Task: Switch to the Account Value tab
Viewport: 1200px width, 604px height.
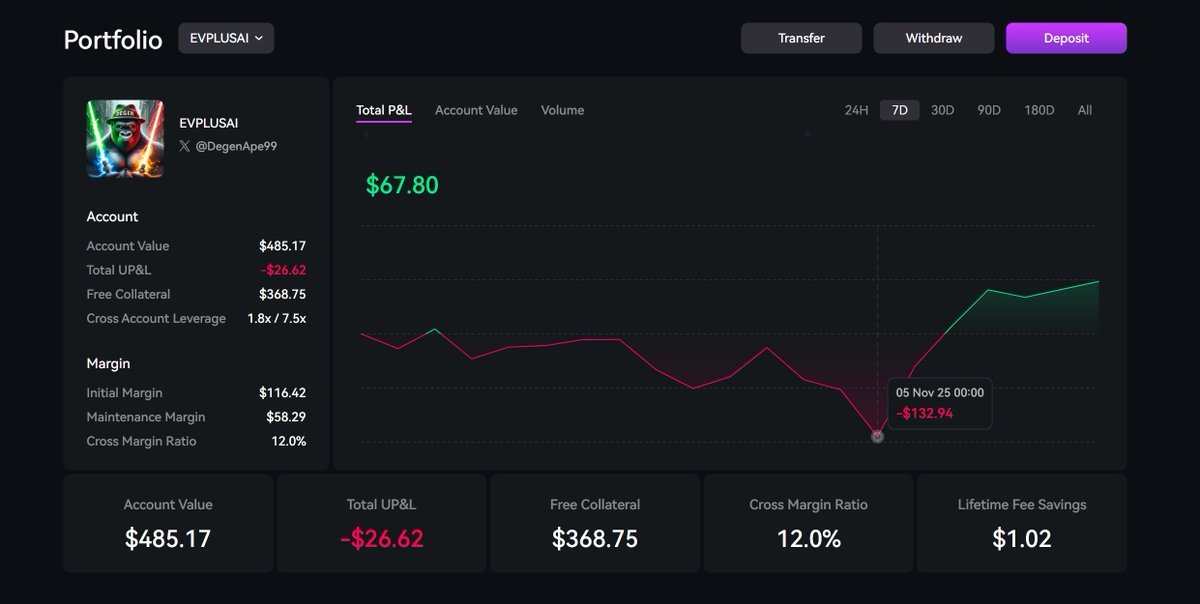Action: [x=476, y=110]
